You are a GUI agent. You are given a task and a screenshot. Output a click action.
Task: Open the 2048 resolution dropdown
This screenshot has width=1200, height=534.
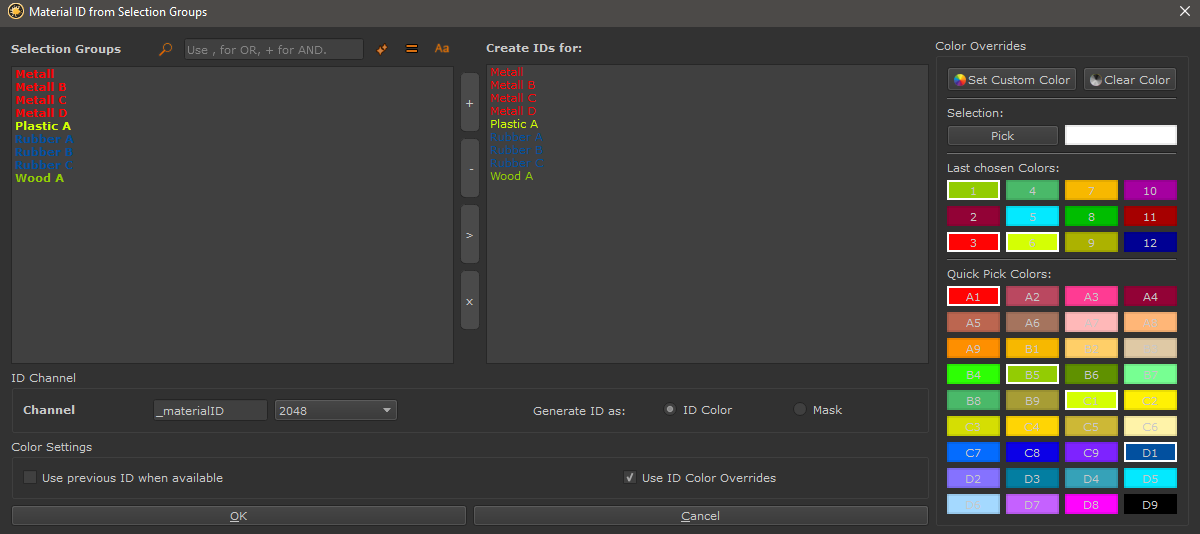click(335, 410)
